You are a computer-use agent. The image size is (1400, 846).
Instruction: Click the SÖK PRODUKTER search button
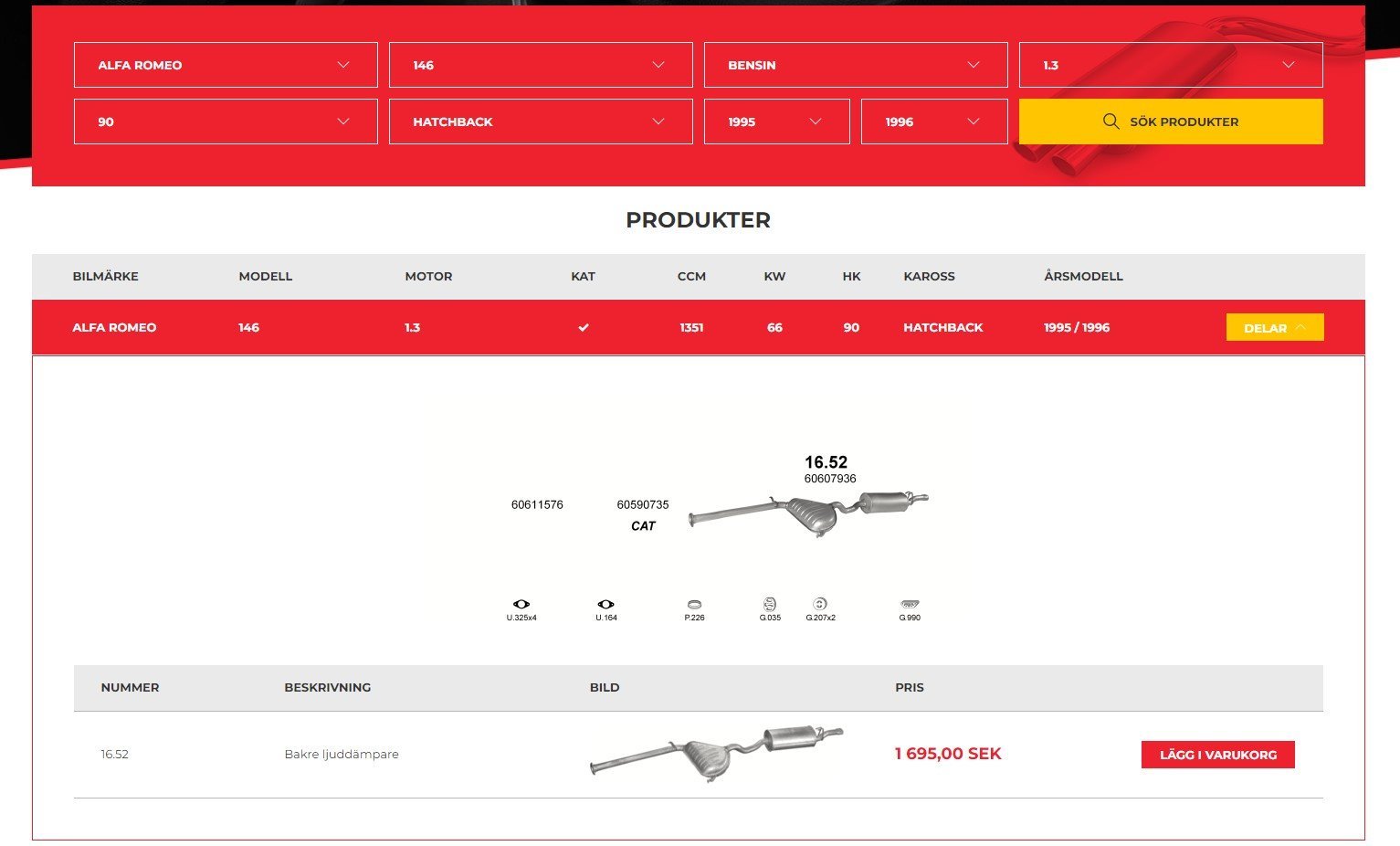(x=1171, y=122)
